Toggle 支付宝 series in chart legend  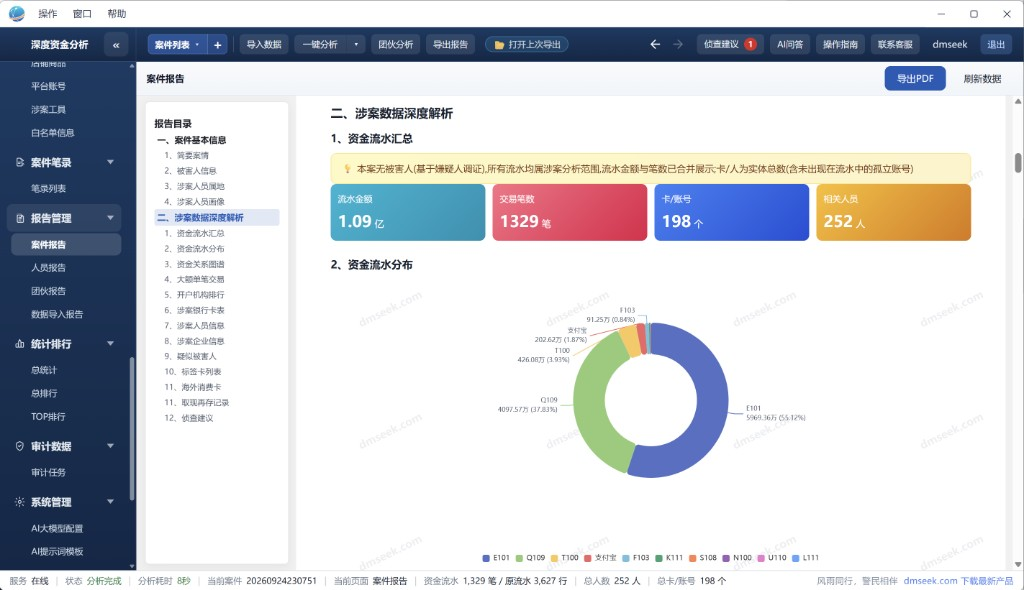click(x=600, y=558)
